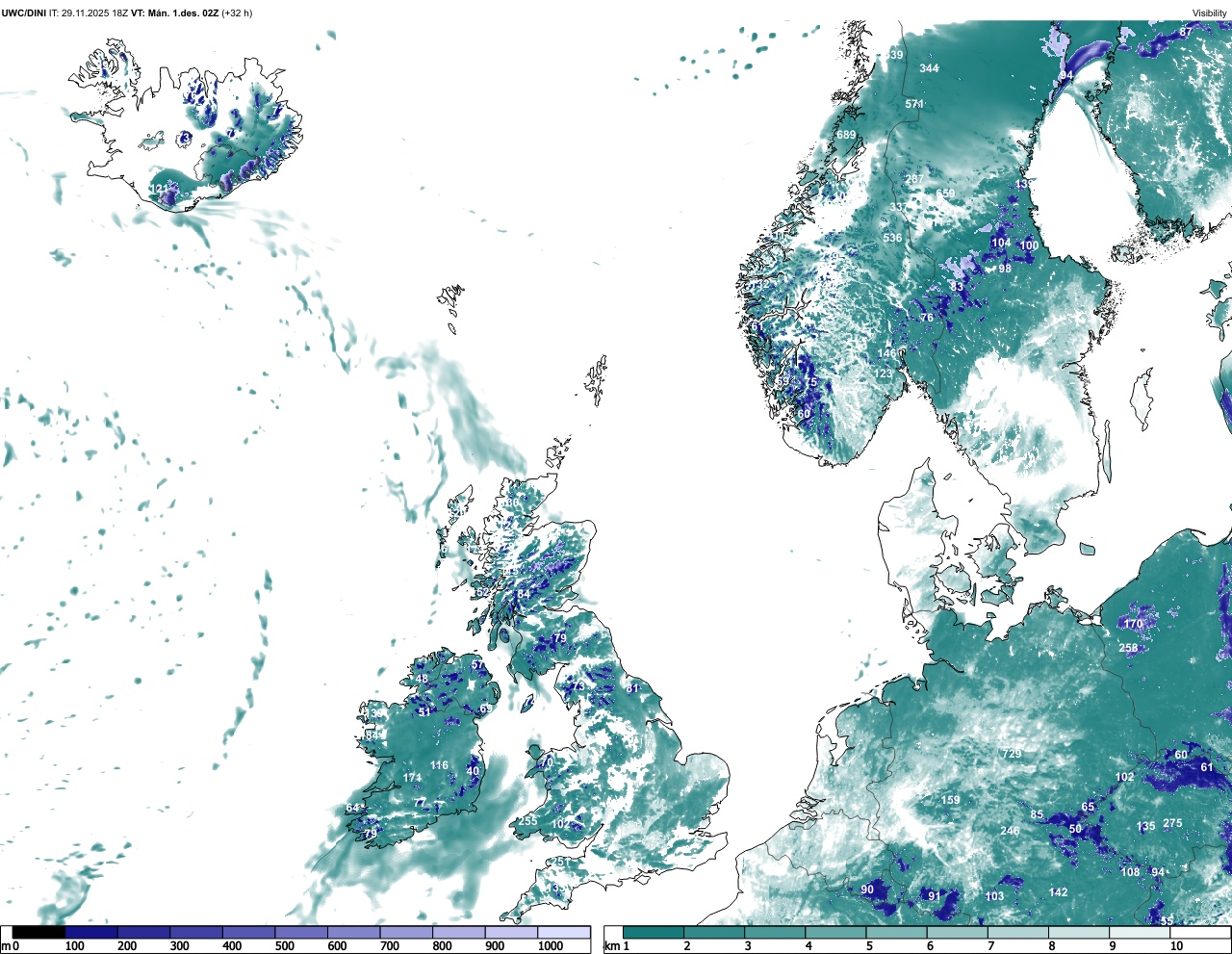Click the 500–600 m purple legend swatch
The height and width of the screenshot is (954, 1232).
point(301,932)
